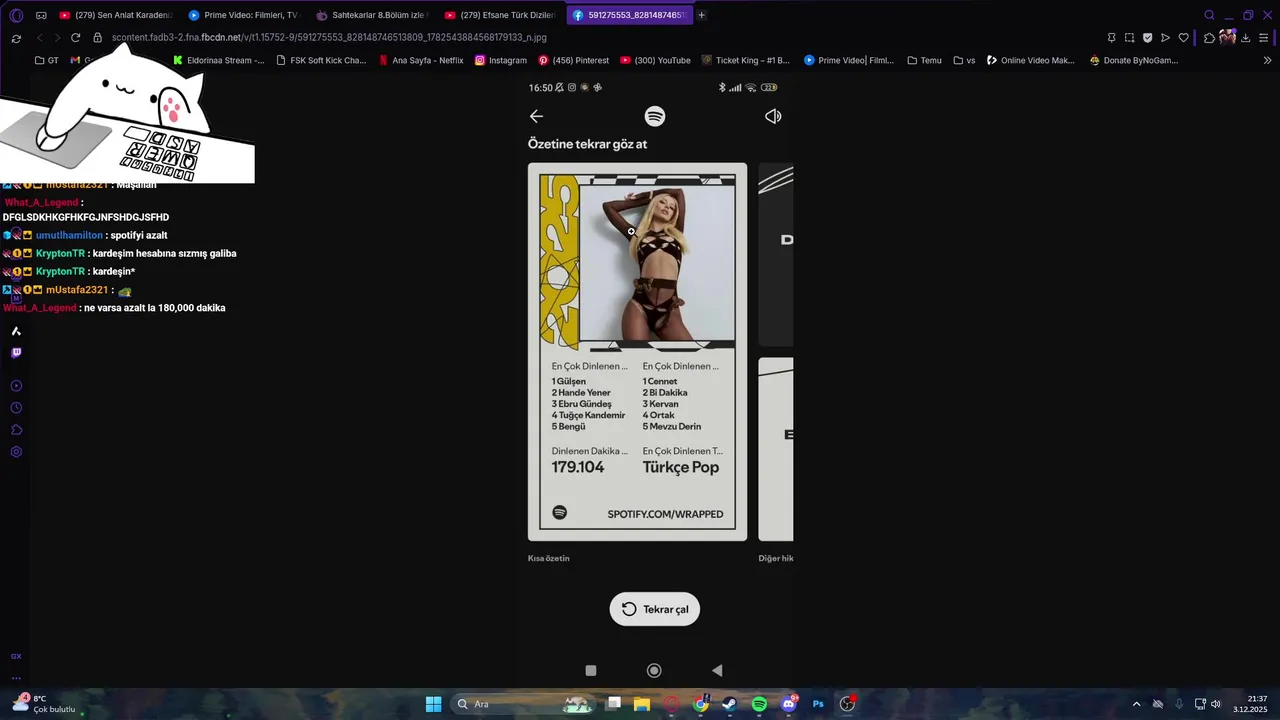
Task: Click the 'Kısa özetin' label below the card
Action: tap(548, 558)
